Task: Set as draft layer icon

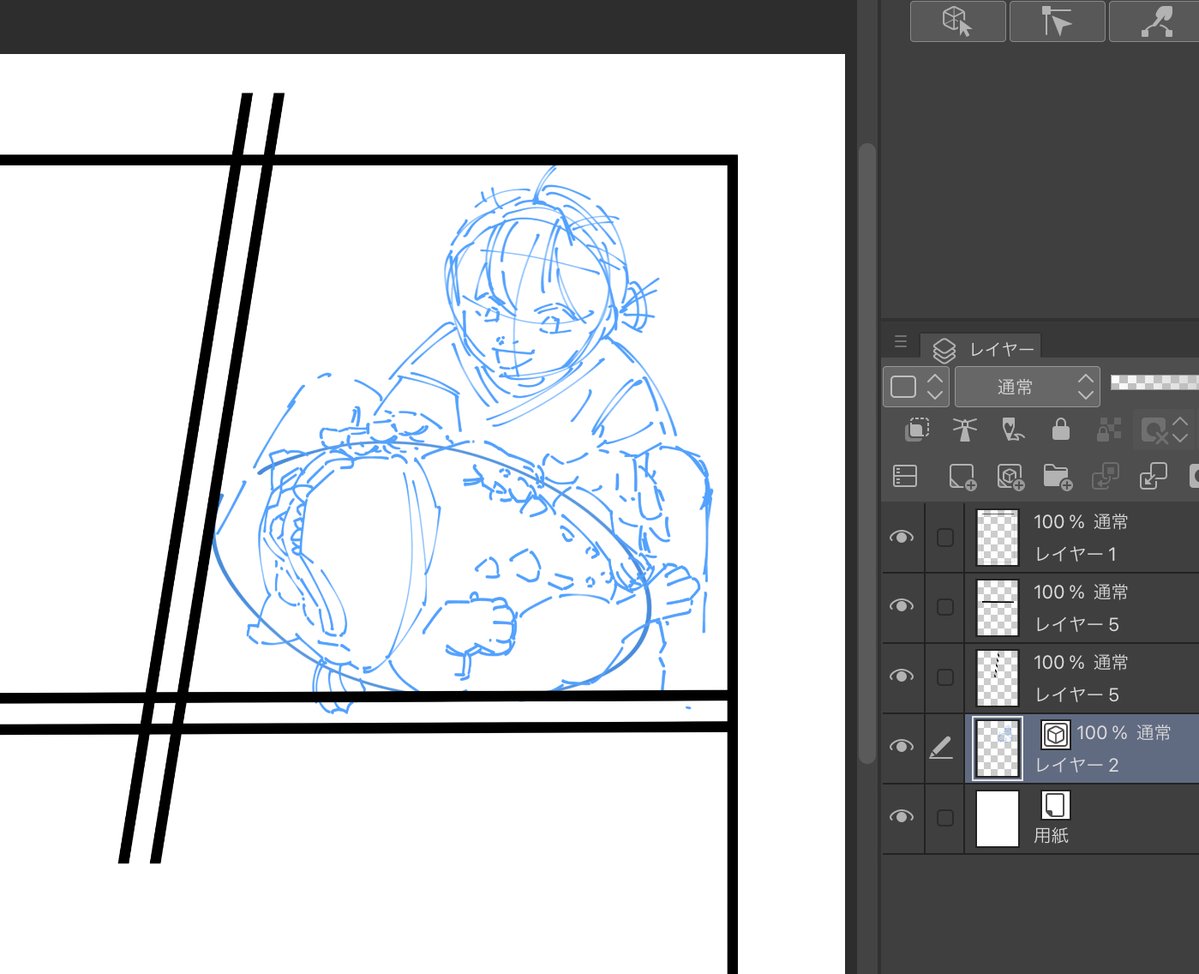Action: point(1012,430)
